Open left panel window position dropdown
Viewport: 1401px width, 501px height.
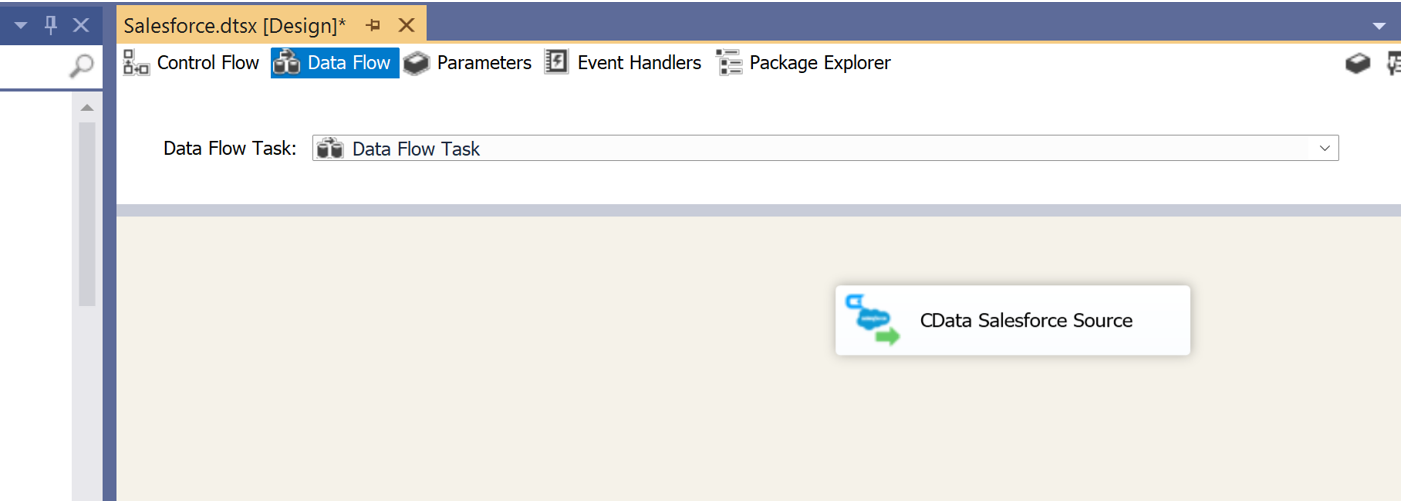21,25
